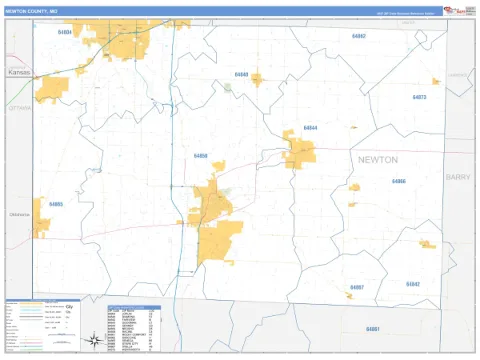The width and height of the screenshot is (480, 360).
Task: Click the Kansas state label
Action: (x=19, y=72)
